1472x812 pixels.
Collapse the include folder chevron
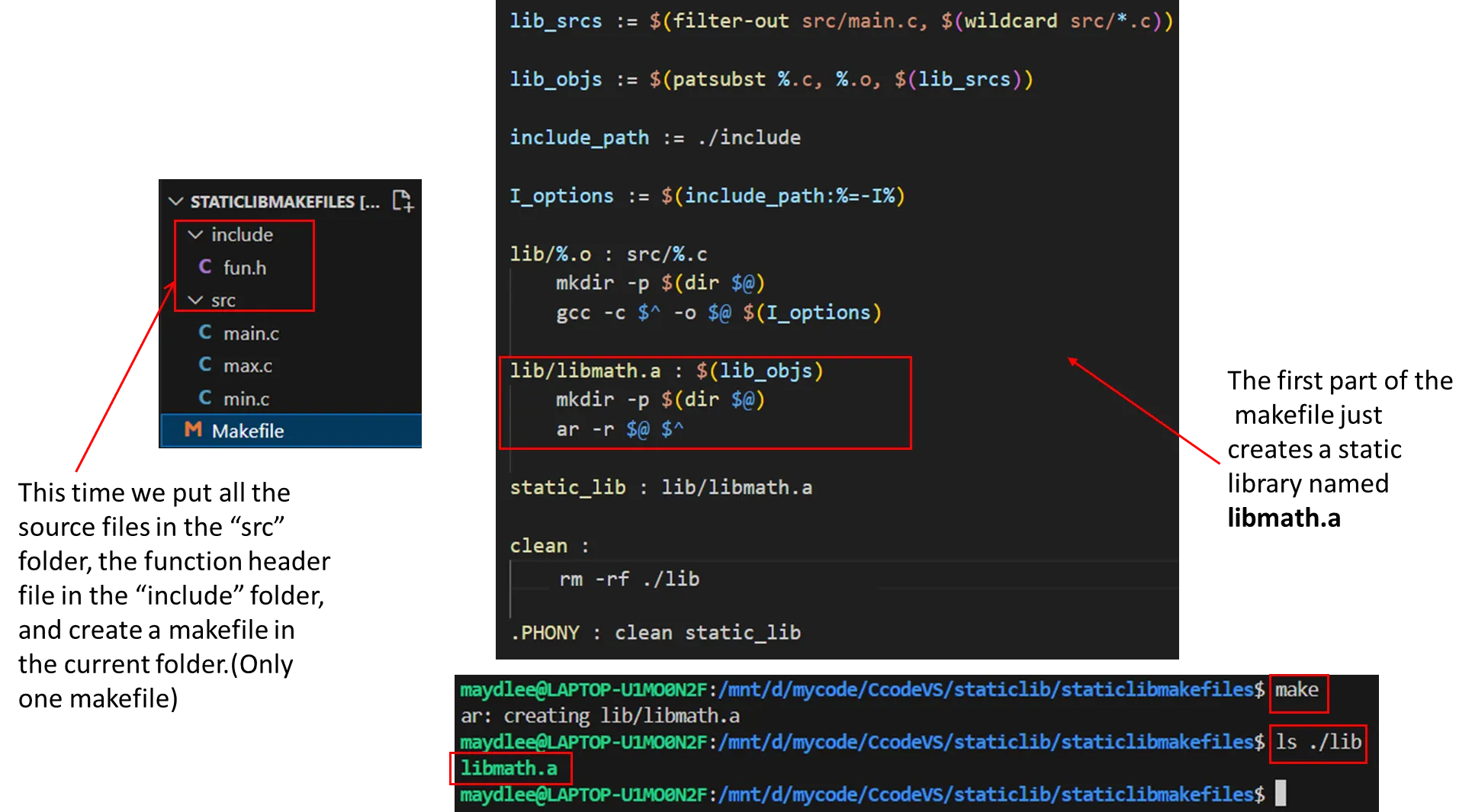click(x=195, y=235)
